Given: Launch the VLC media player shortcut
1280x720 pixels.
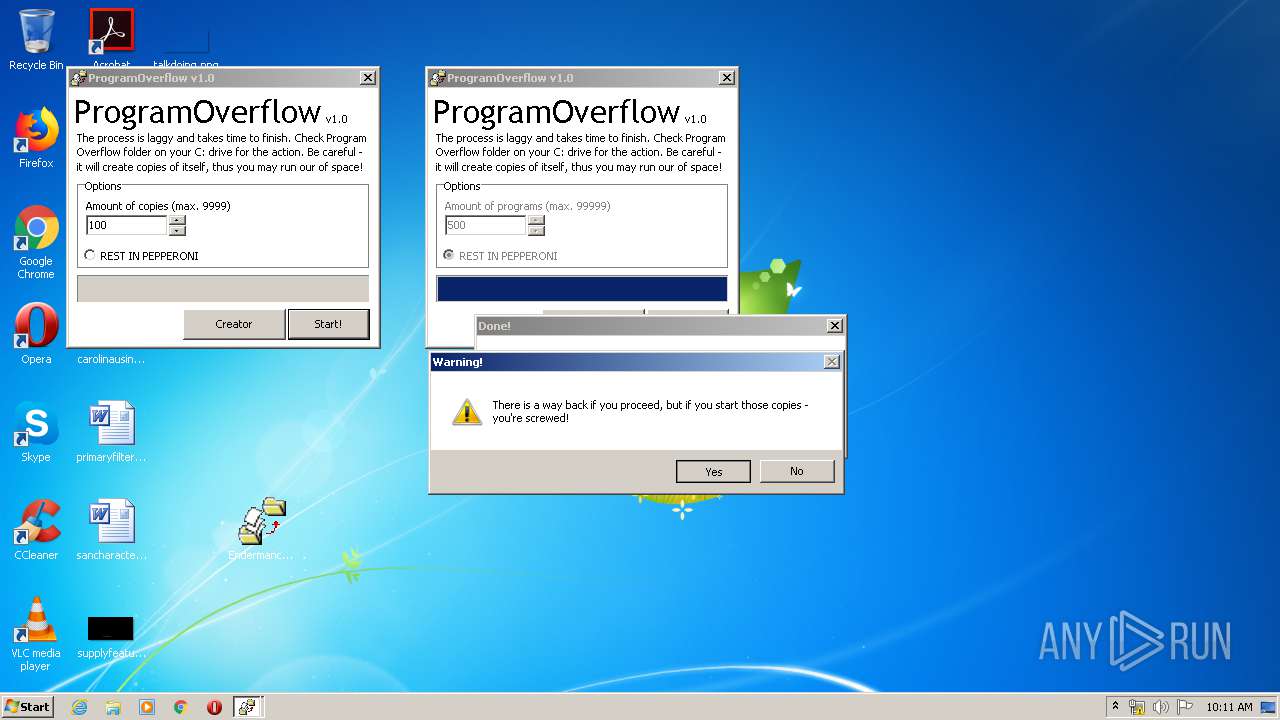Looking at the screenshot, I should (x=36, y=634).
